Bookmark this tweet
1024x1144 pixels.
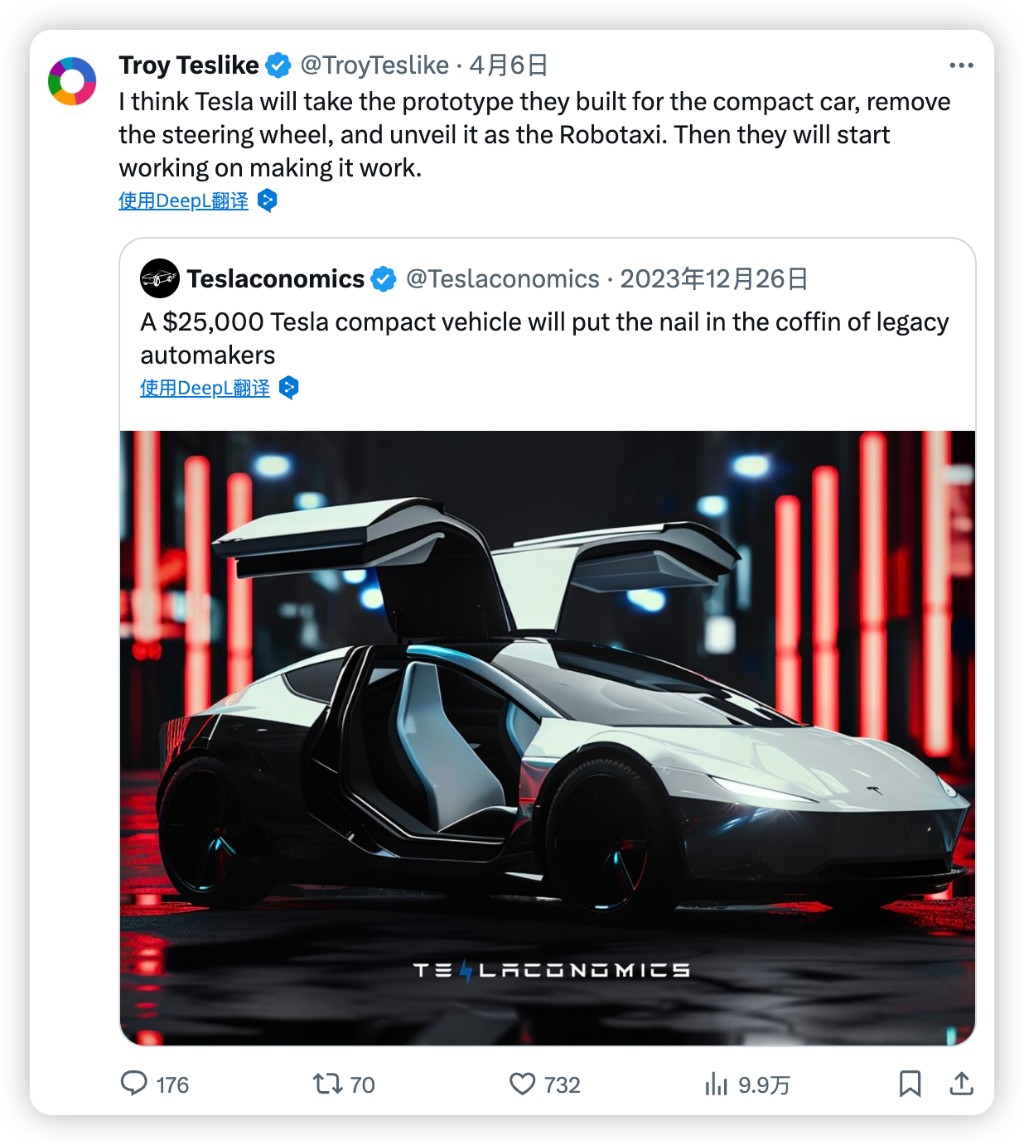coord(910,1083)
